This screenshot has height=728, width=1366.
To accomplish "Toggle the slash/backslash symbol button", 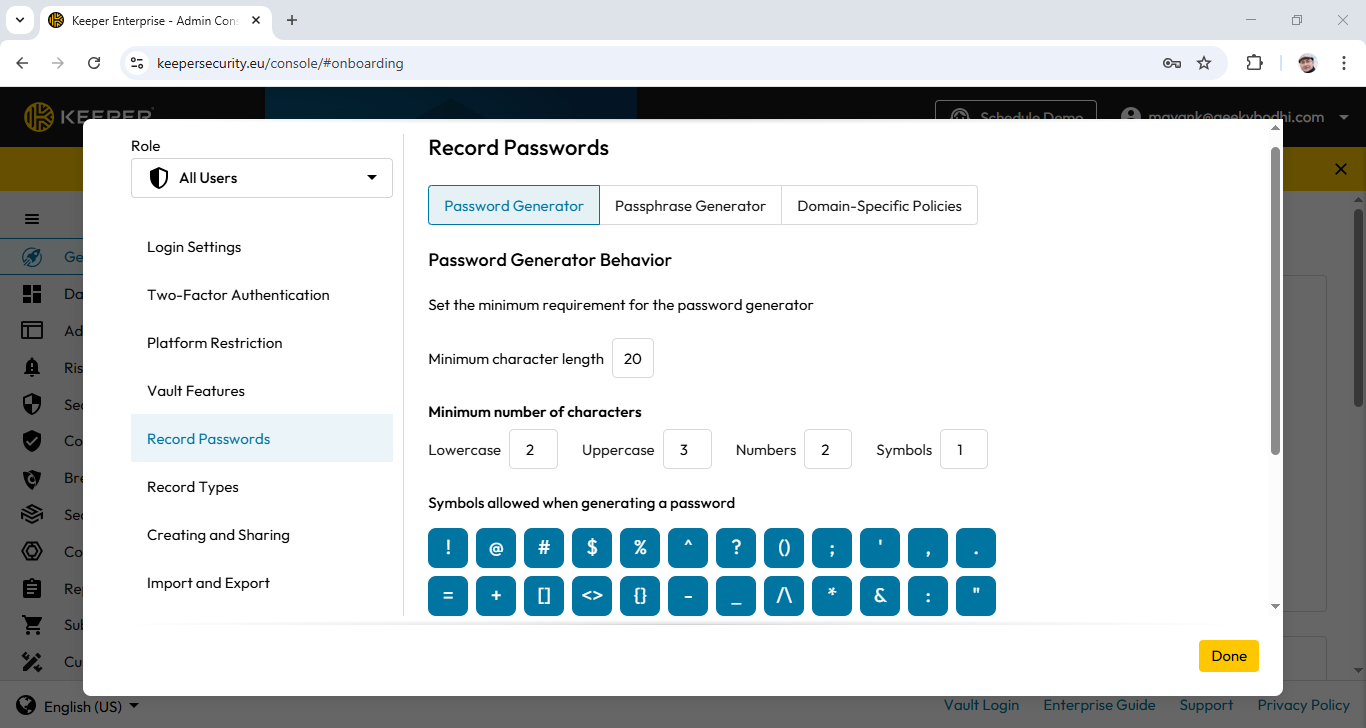I will (784, 596).
